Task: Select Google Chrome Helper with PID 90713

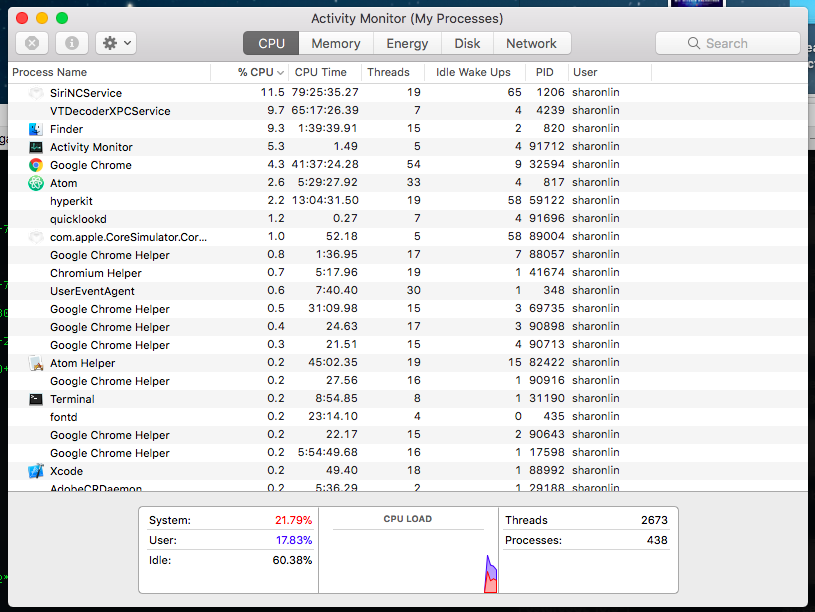Action: pyautogui.click(x=408, y=345)
